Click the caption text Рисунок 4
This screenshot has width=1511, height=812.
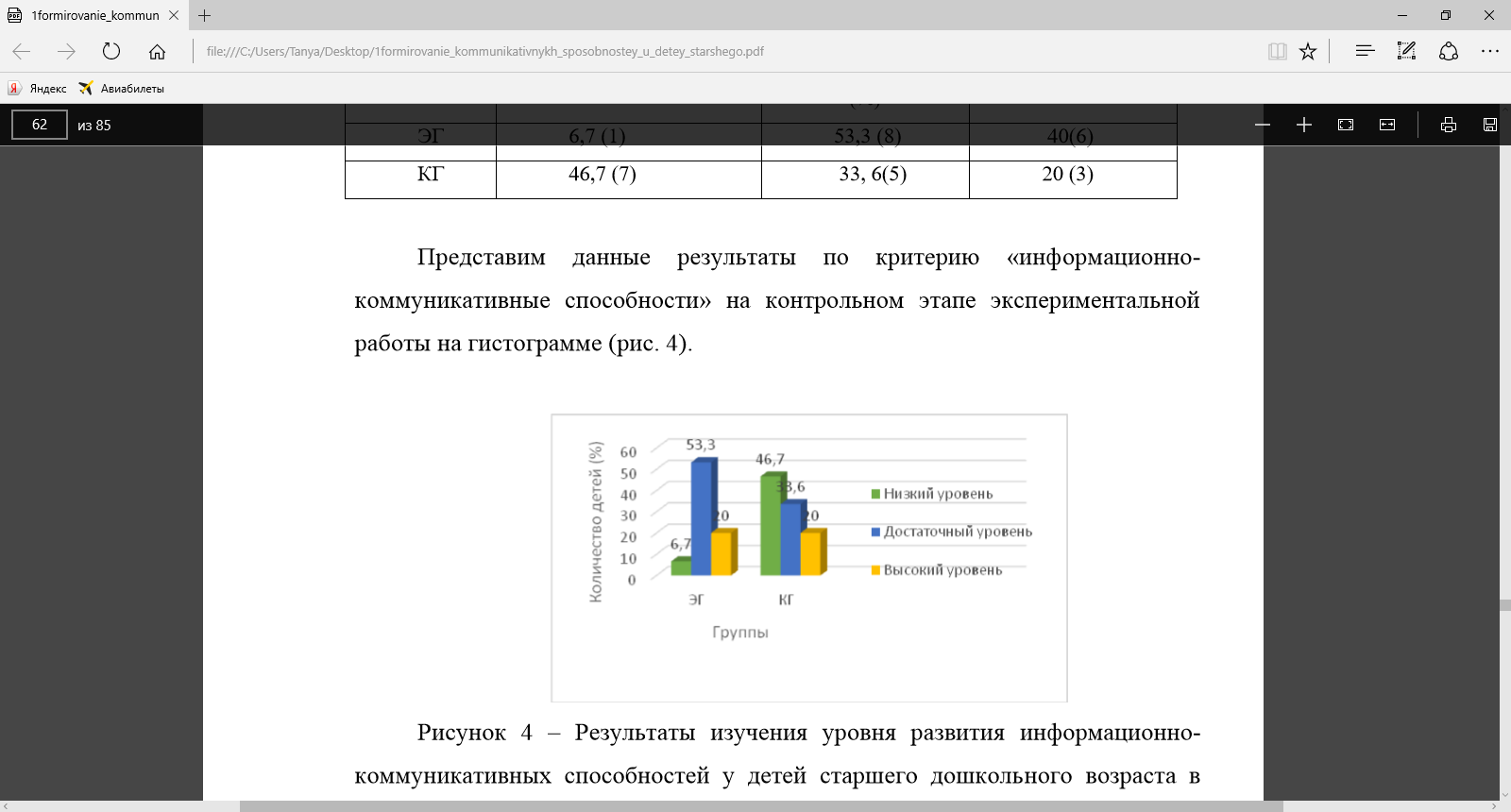(x=474, y=733)
